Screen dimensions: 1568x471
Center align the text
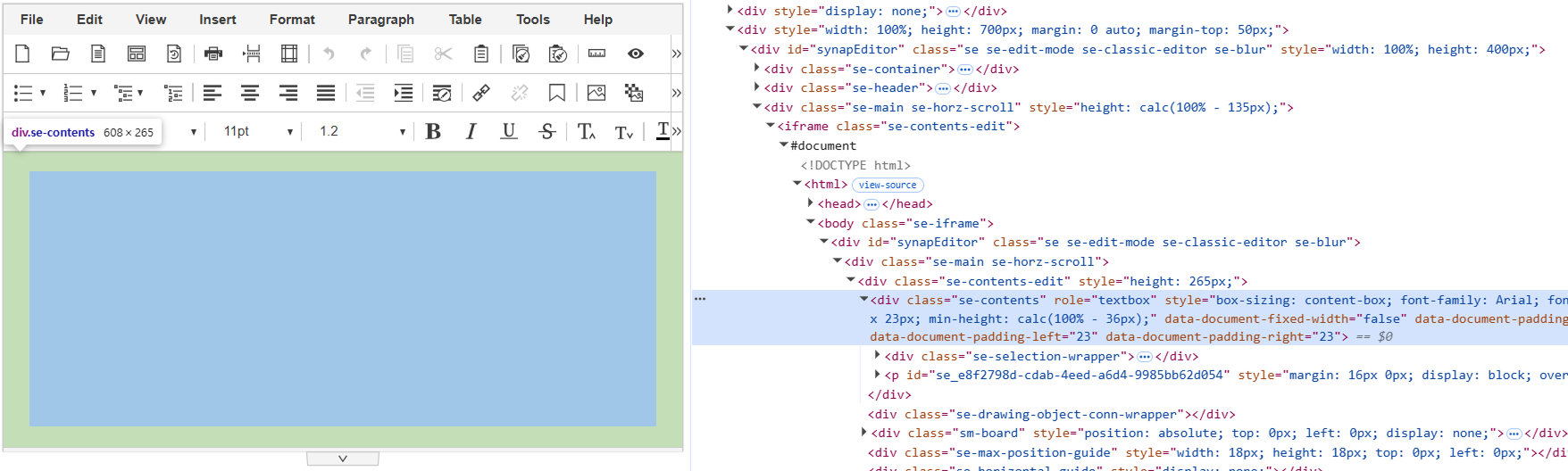point(250,92)
